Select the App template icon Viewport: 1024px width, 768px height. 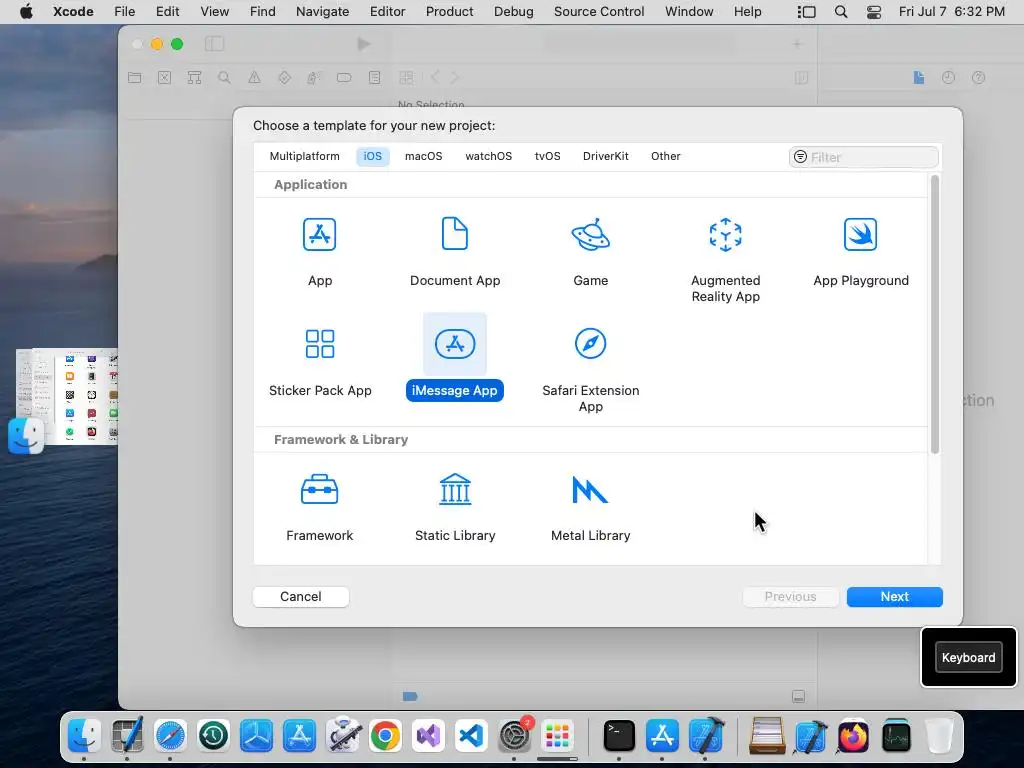point(319,234)
